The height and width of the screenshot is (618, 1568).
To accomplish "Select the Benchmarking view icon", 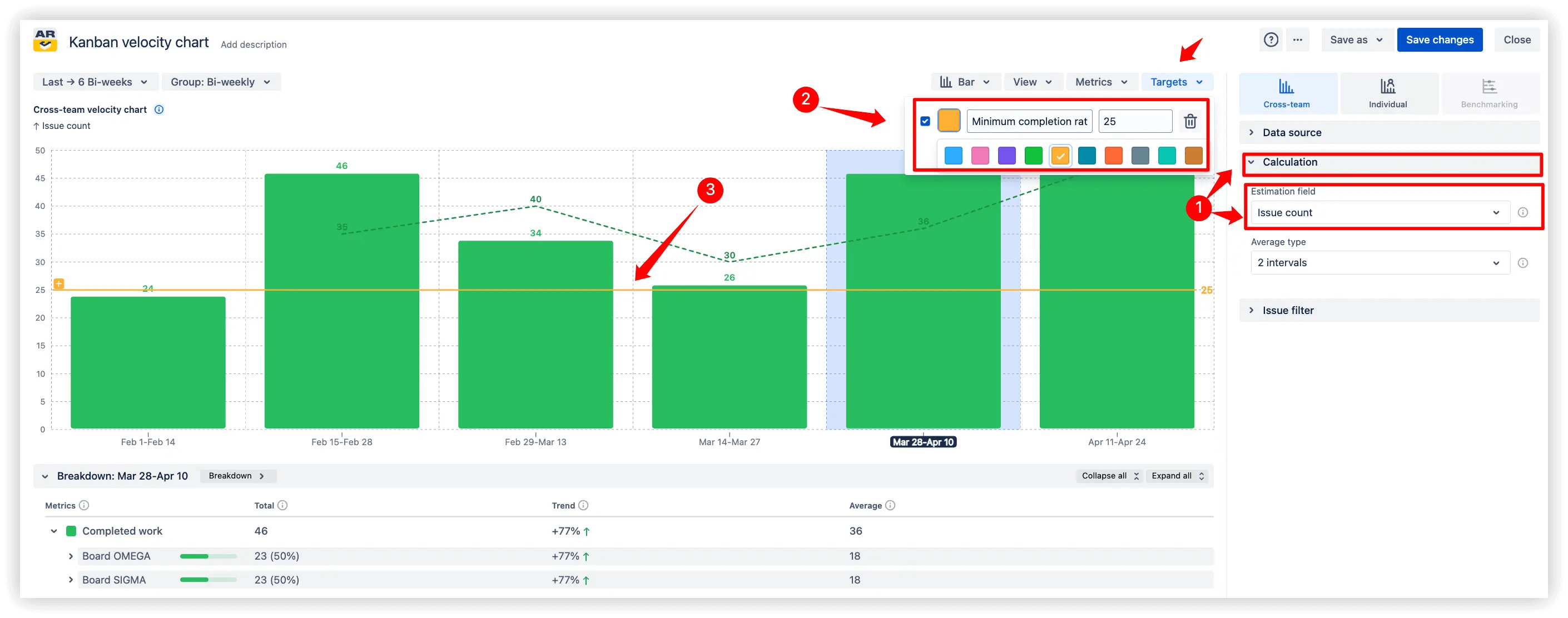I will pos(1490,92).
